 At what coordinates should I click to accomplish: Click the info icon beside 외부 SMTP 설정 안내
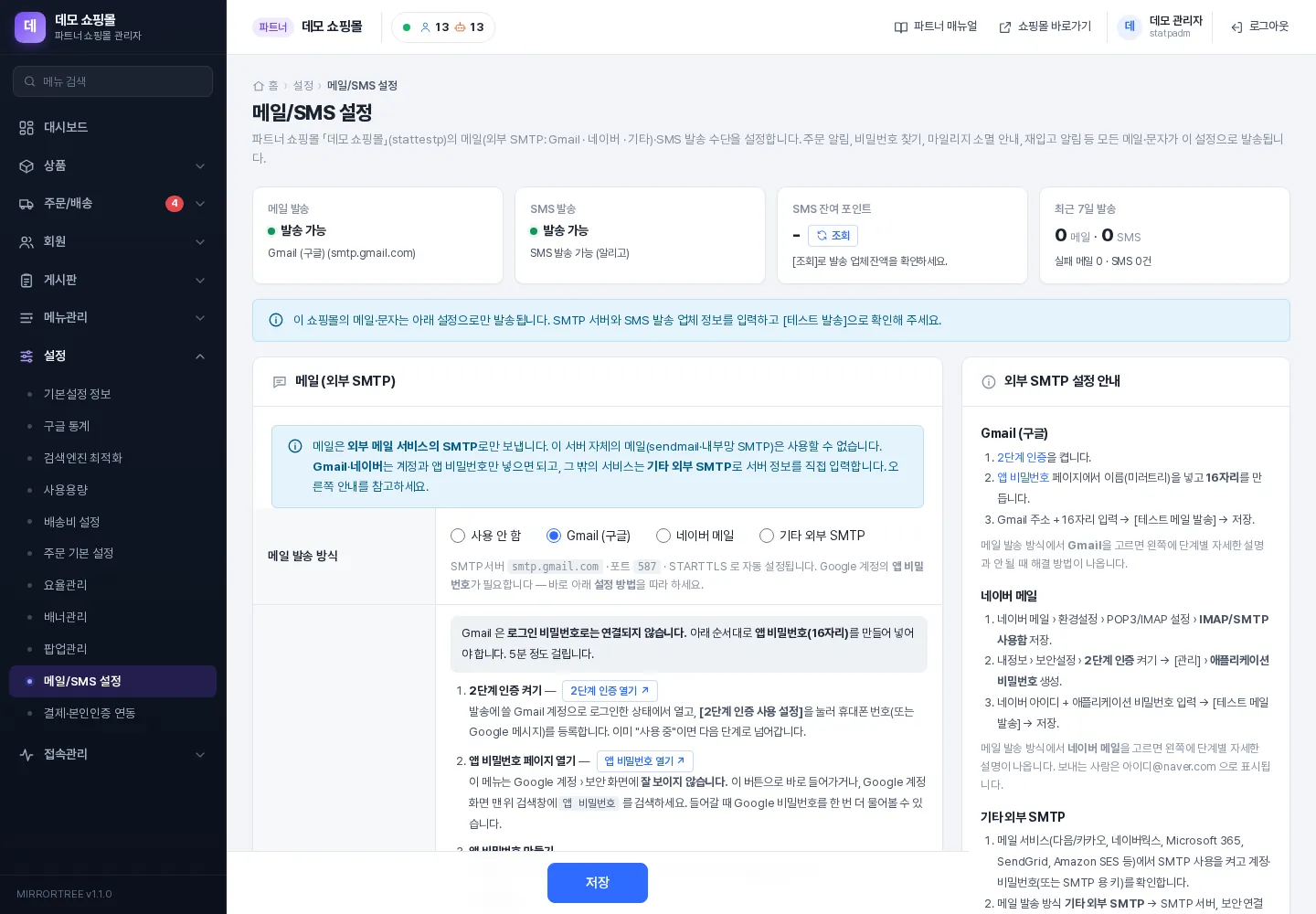(x=989, y=382)
